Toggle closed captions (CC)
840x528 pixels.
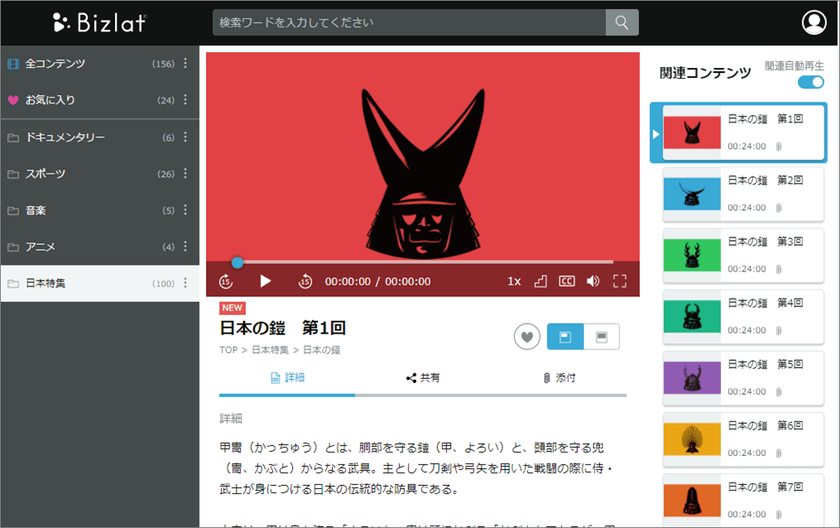pos(567,281)
